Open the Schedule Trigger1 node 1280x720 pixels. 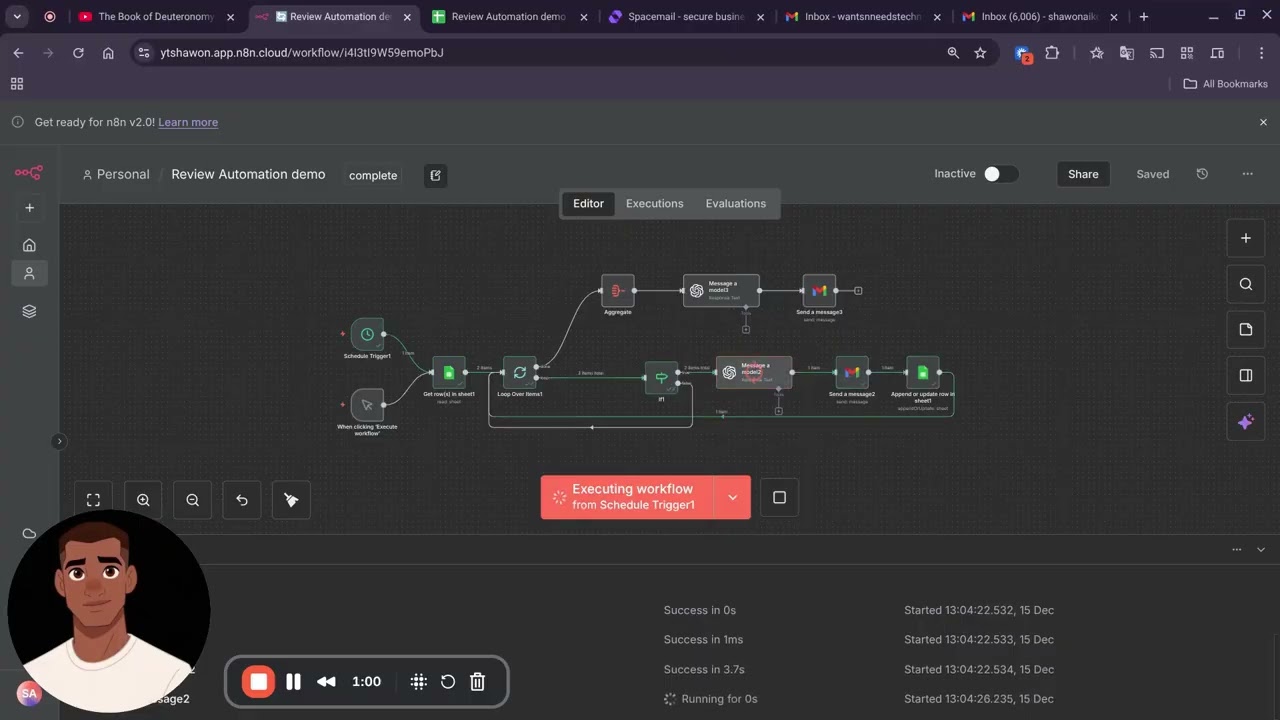367,334
